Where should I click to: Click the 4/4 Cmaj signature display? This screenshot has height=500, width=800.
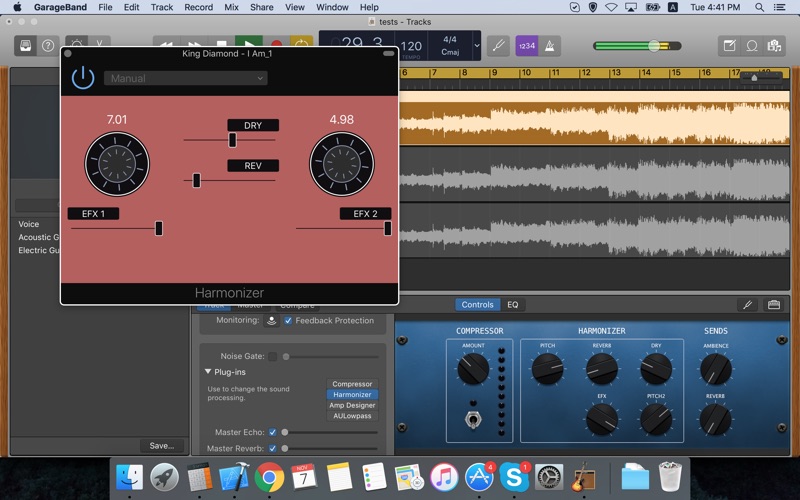(449, 45)
